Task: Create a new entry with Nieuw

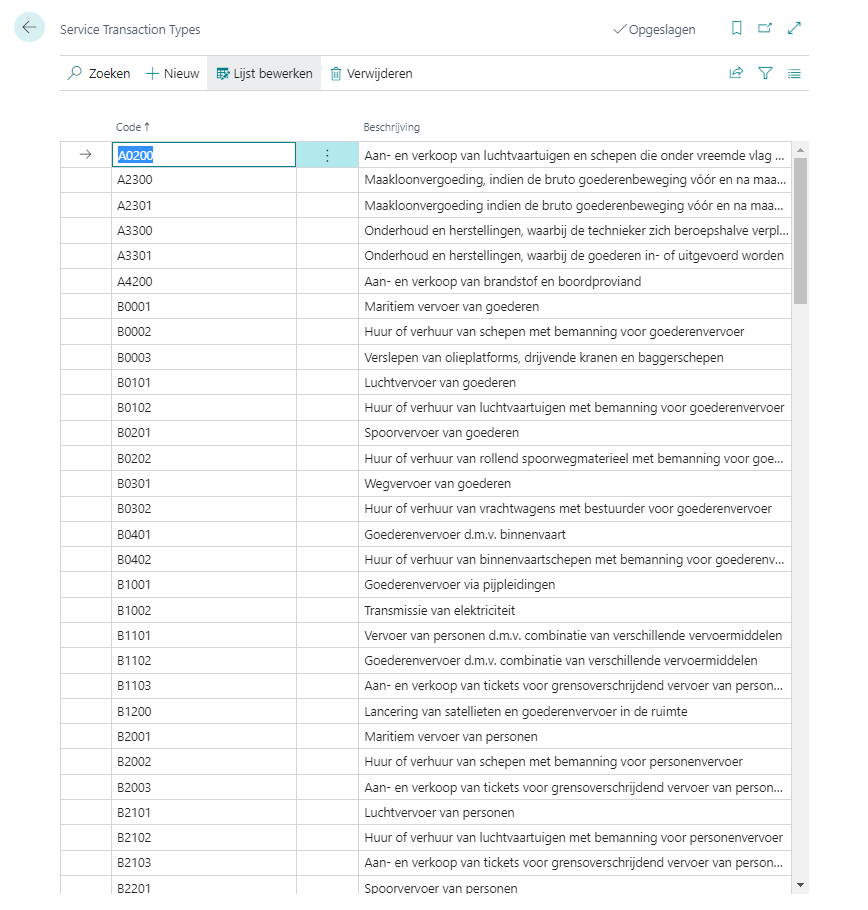Action: click(172, 73)
